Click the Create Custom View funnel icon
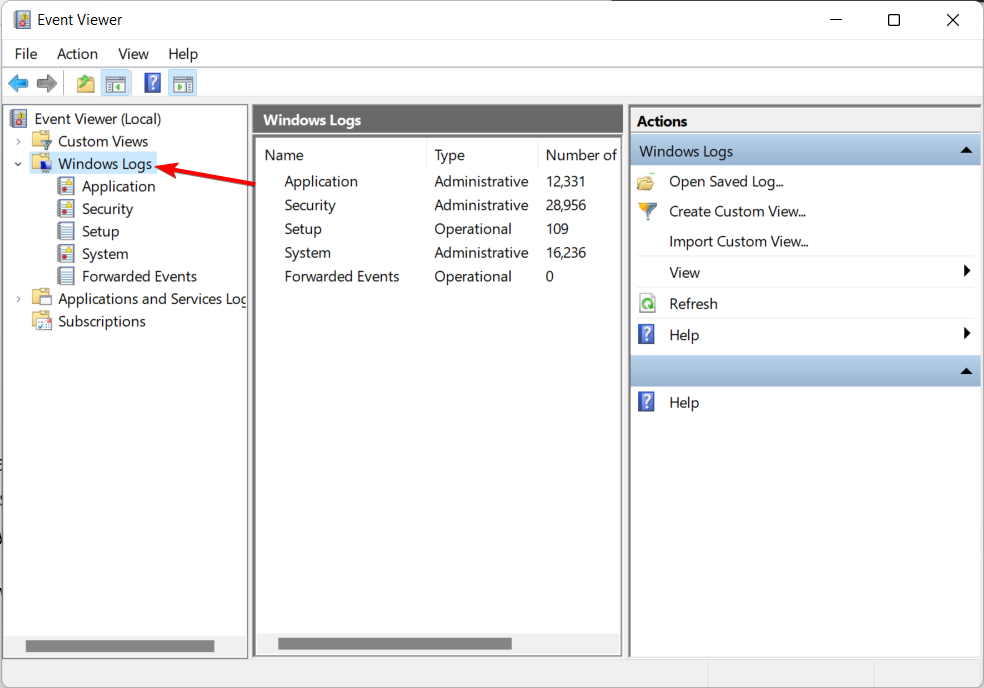 647,212
